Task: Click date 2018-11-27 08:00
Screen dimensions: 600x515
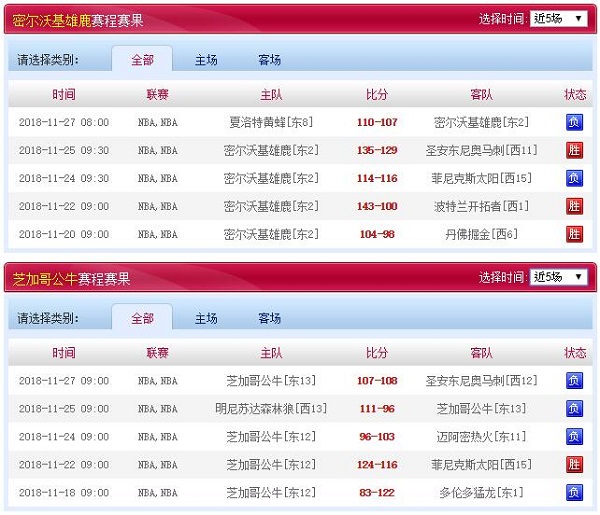Action: (x=64, y=122)
